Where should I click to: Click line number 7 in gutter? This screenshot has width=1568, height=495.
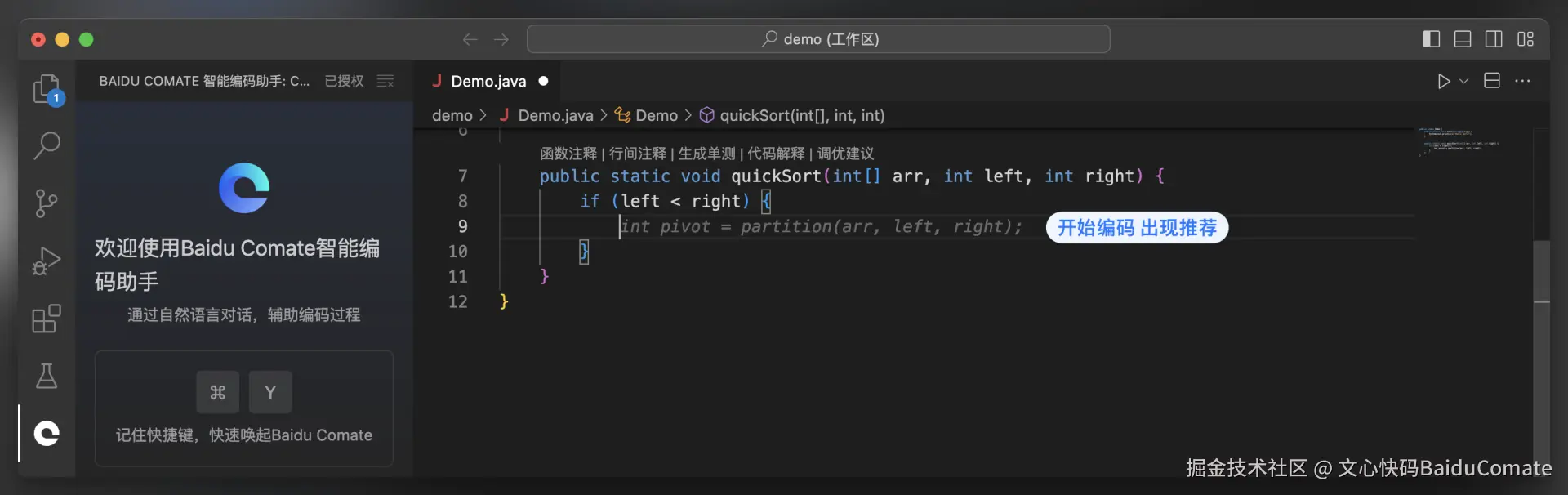tap(463, 176)
